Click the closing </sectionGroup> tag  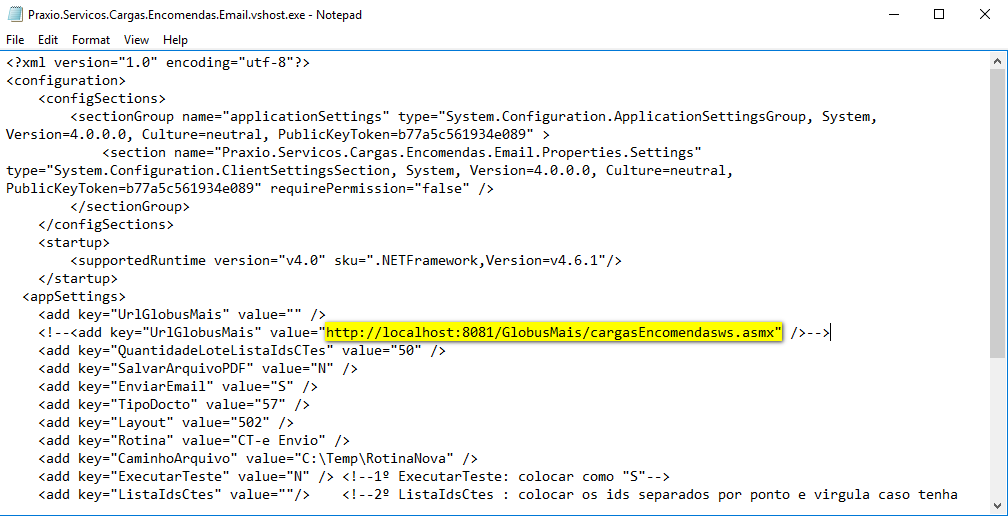point(130,207)
